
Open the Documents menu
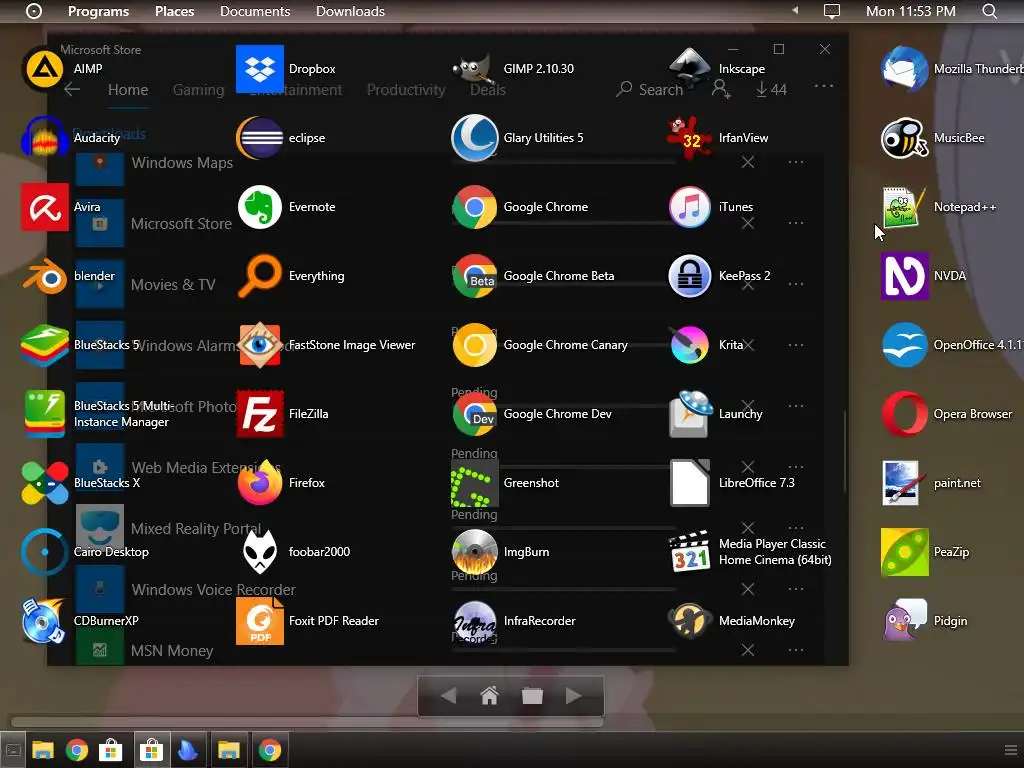[255, 11]
